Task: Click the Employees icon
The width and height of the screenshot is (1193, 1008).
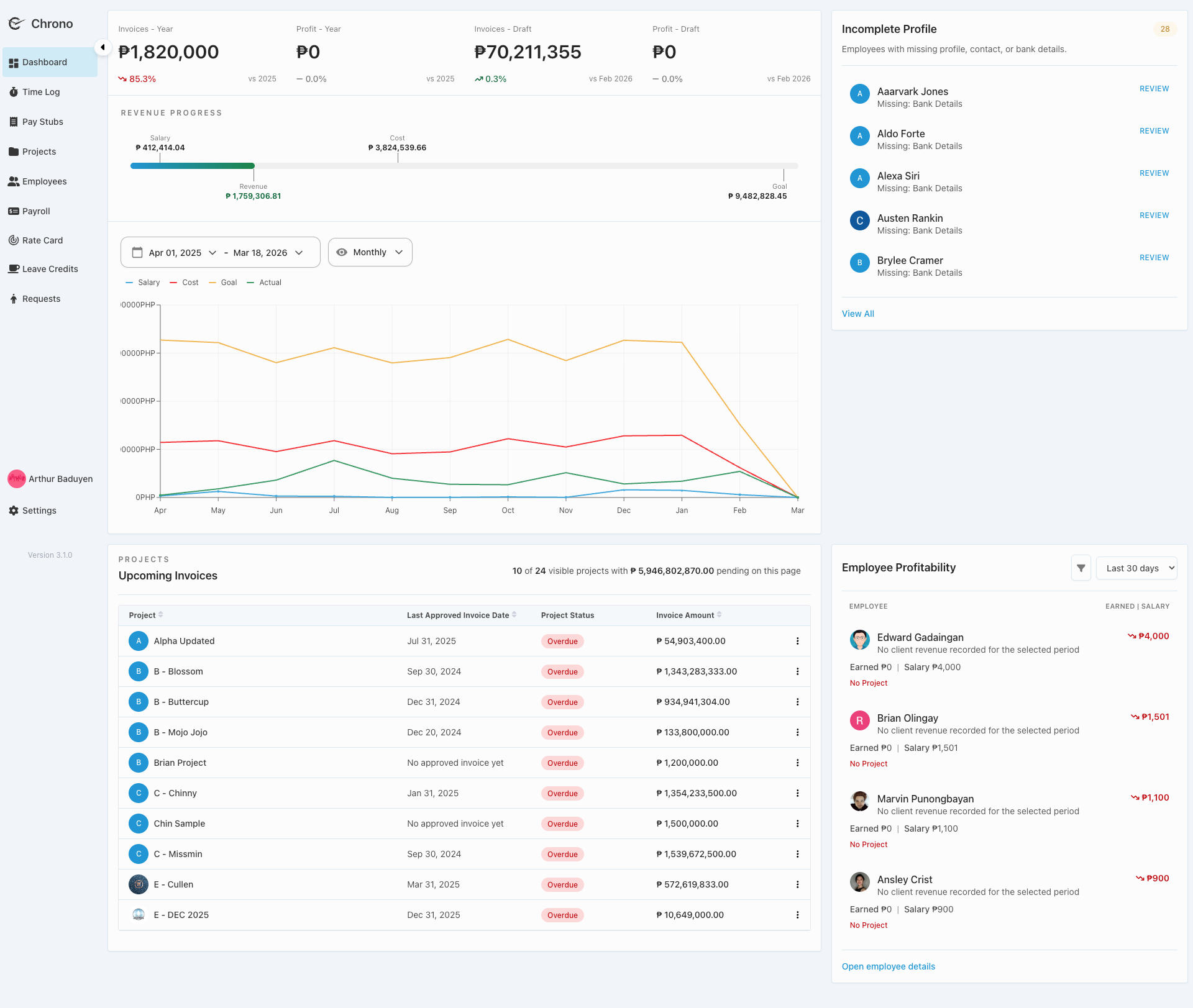Action: (14, 181)
